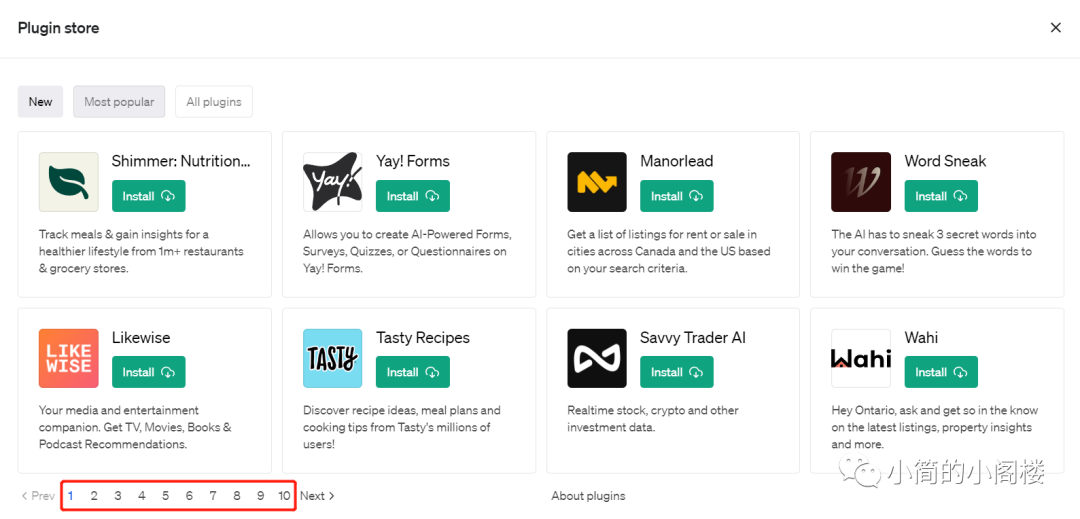Close the Plugin store dialog

pos(1055,28)
